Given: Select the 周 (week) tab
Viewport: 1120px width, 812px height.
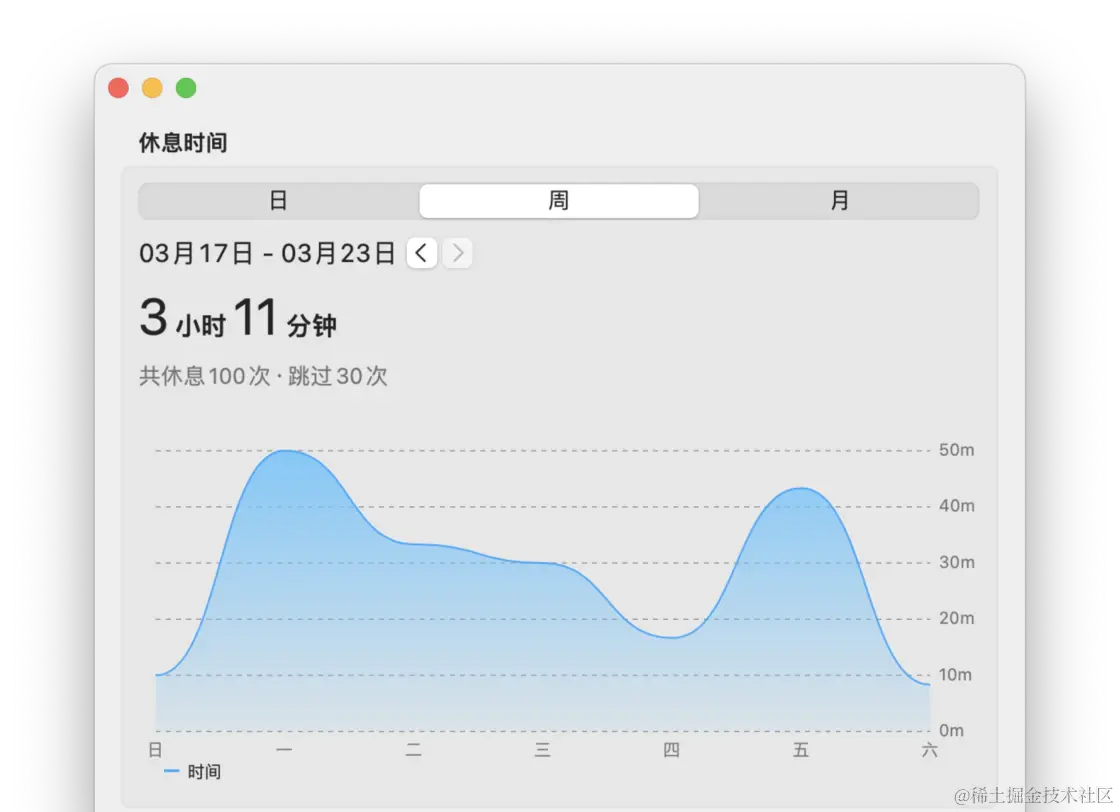Looking at the screenshot, I should [559, 201].
